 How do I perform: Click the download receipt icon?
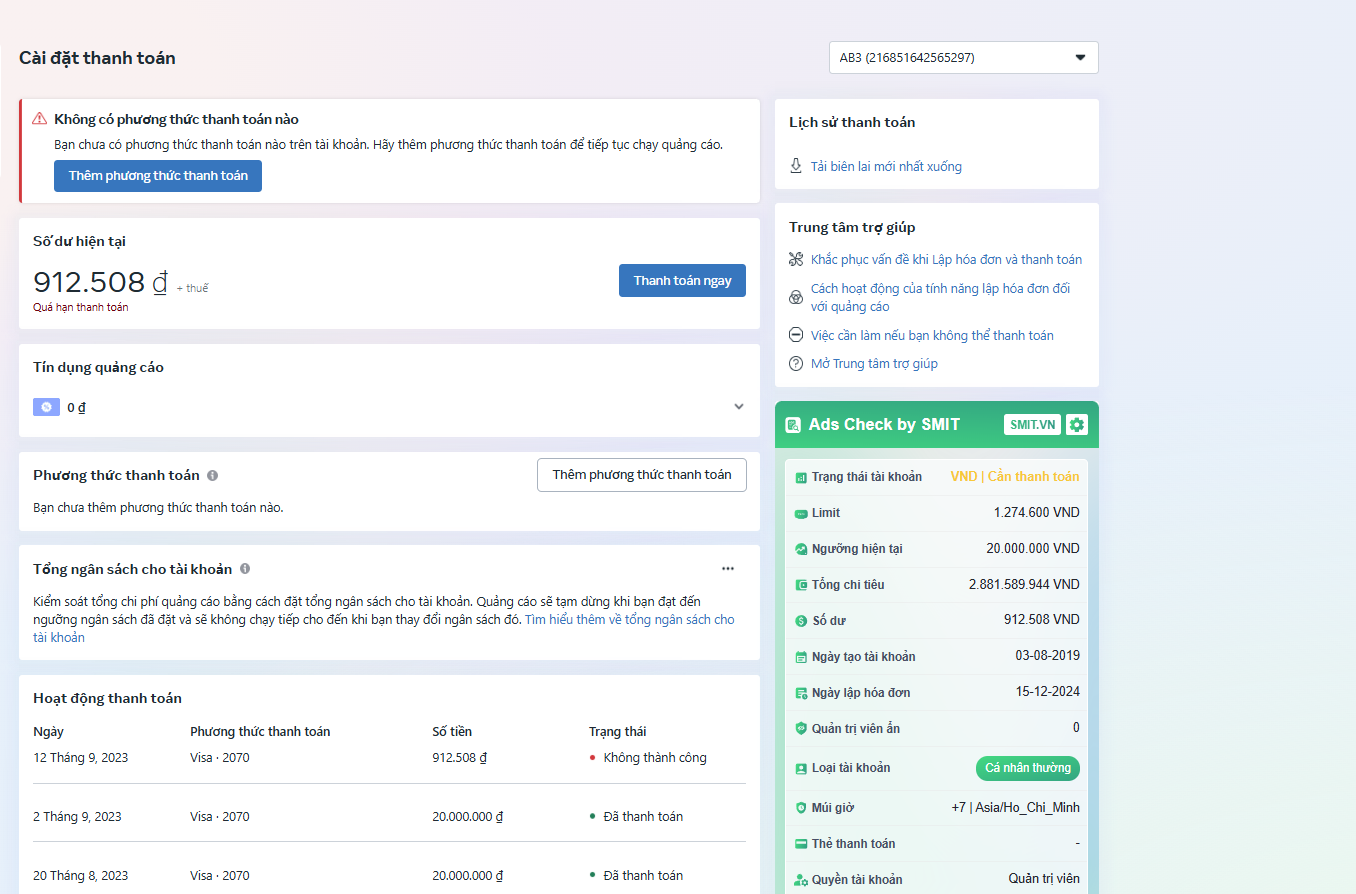tap(796, 166)
